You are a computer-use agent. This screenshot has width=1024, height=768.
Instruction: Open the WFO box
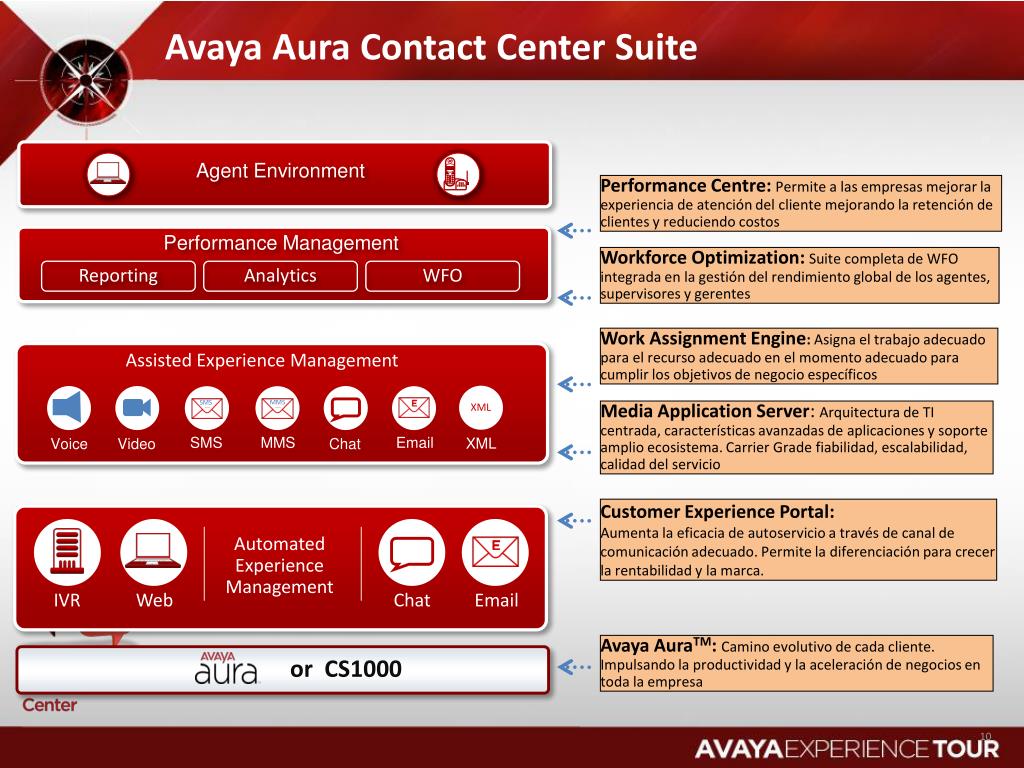[x=443, y=276]
